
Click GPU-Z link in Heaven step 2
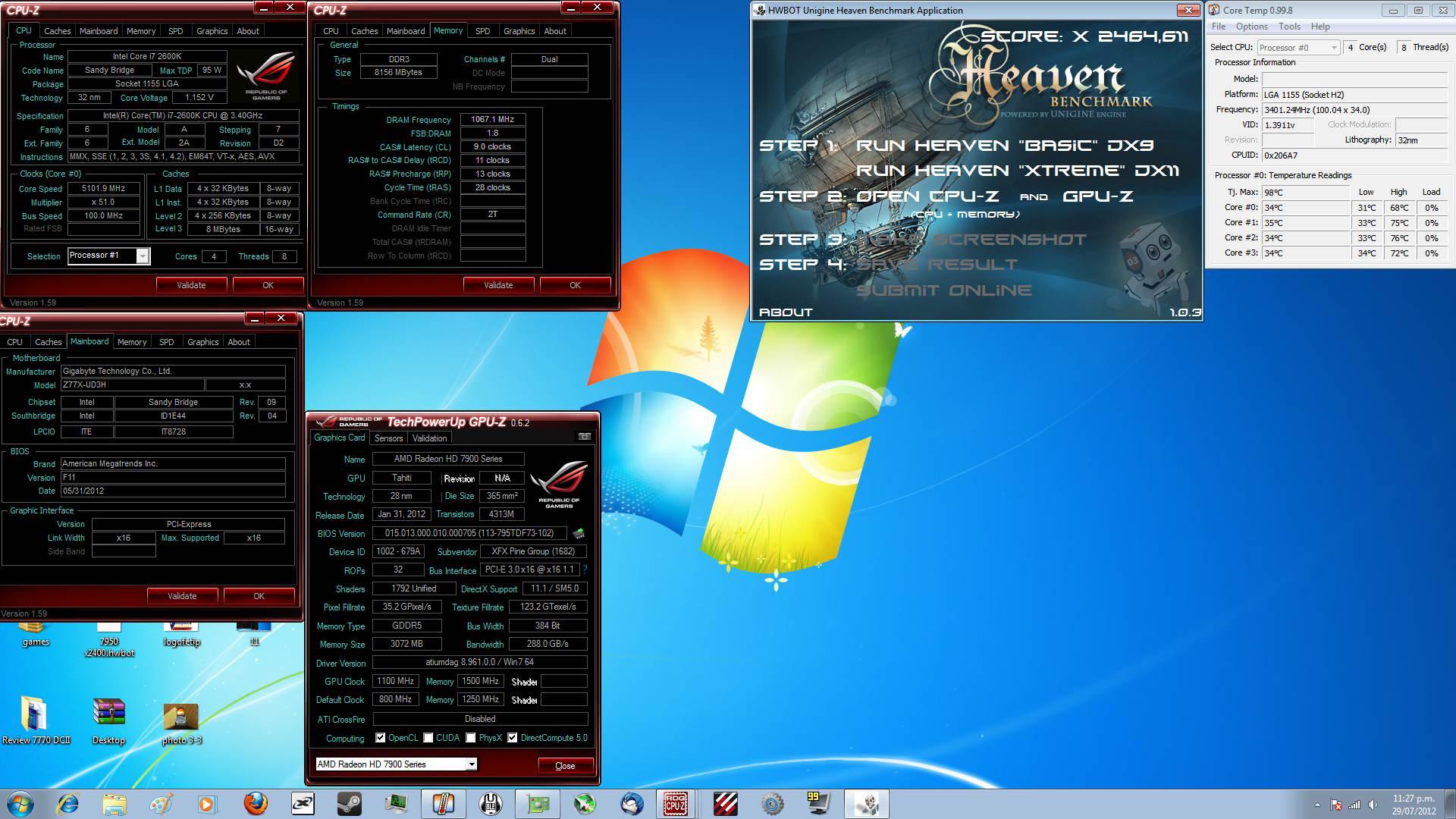(1097, 196)
